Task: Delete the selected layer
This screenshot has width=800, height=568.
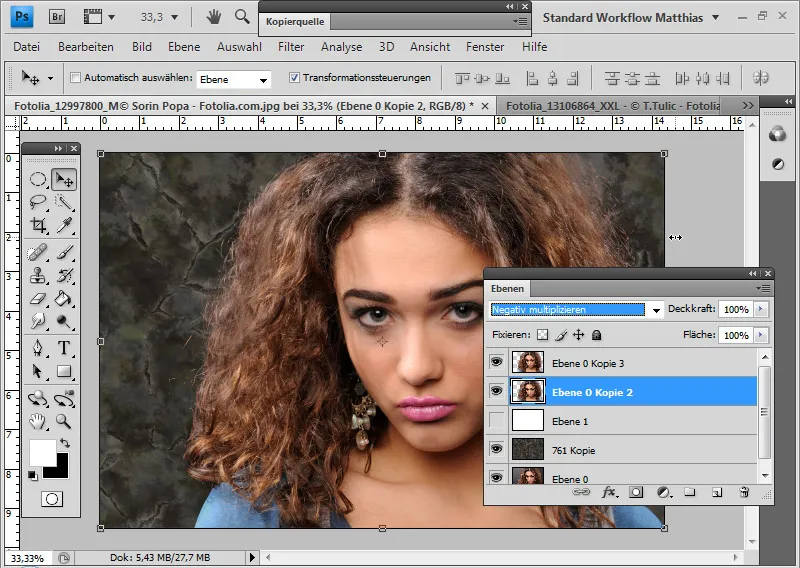Action: coord(744,492)
